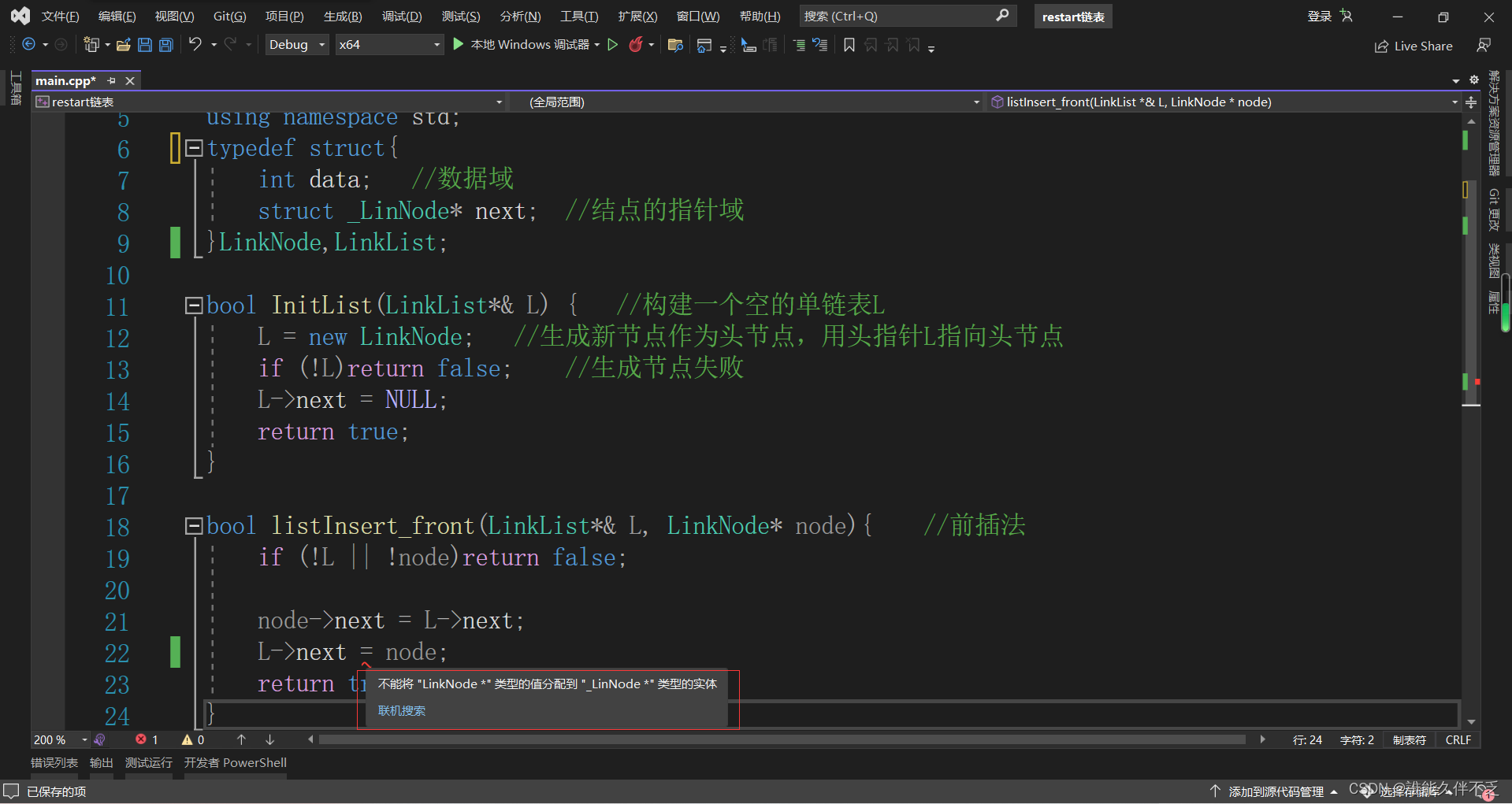Click the navigate backward arrow icon
This screenshot has height=804, width=1512.
pyautogui.click(x=28, y=45)
